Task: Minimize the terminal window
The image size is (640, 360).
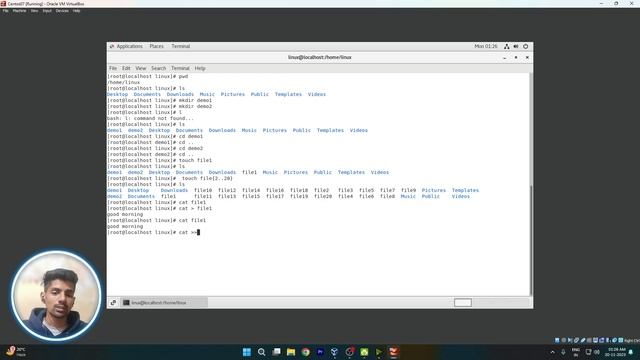Action: pos(504,58)
